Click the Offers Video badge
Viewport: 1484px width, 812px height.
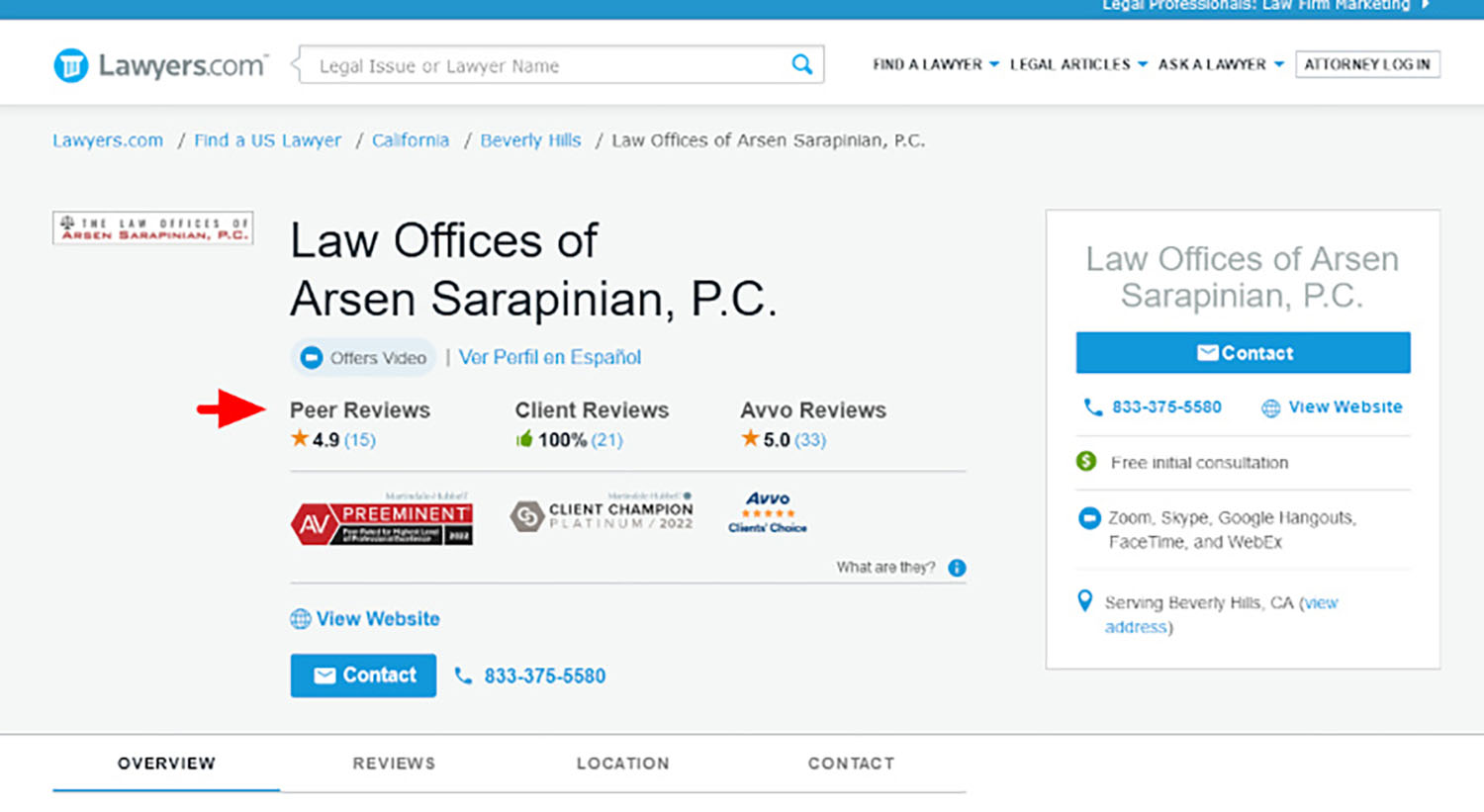(x=363, y=357)
